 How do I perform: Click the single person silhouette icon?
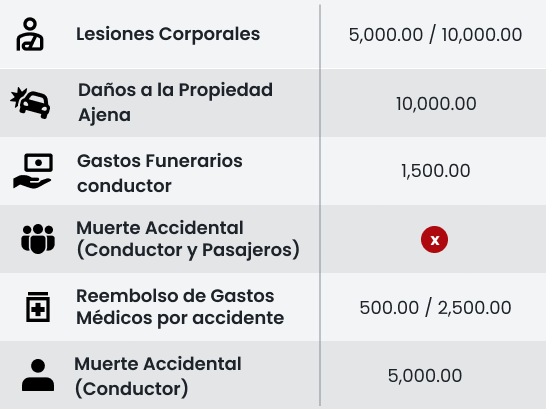pyautogui.click(x=38, y=375)
